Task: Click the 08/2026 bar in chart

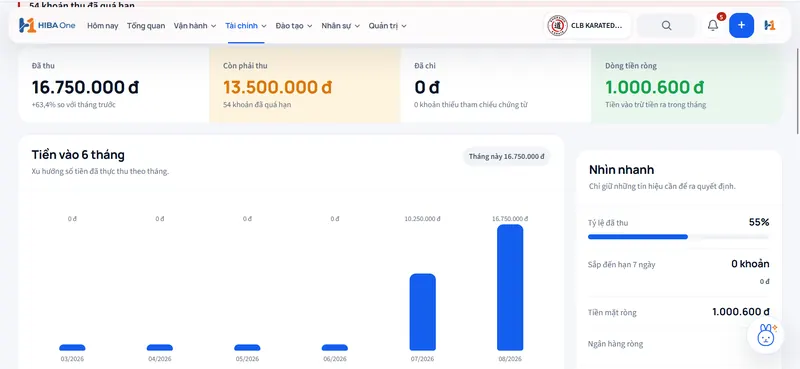Action: click(x=510, y=287)
